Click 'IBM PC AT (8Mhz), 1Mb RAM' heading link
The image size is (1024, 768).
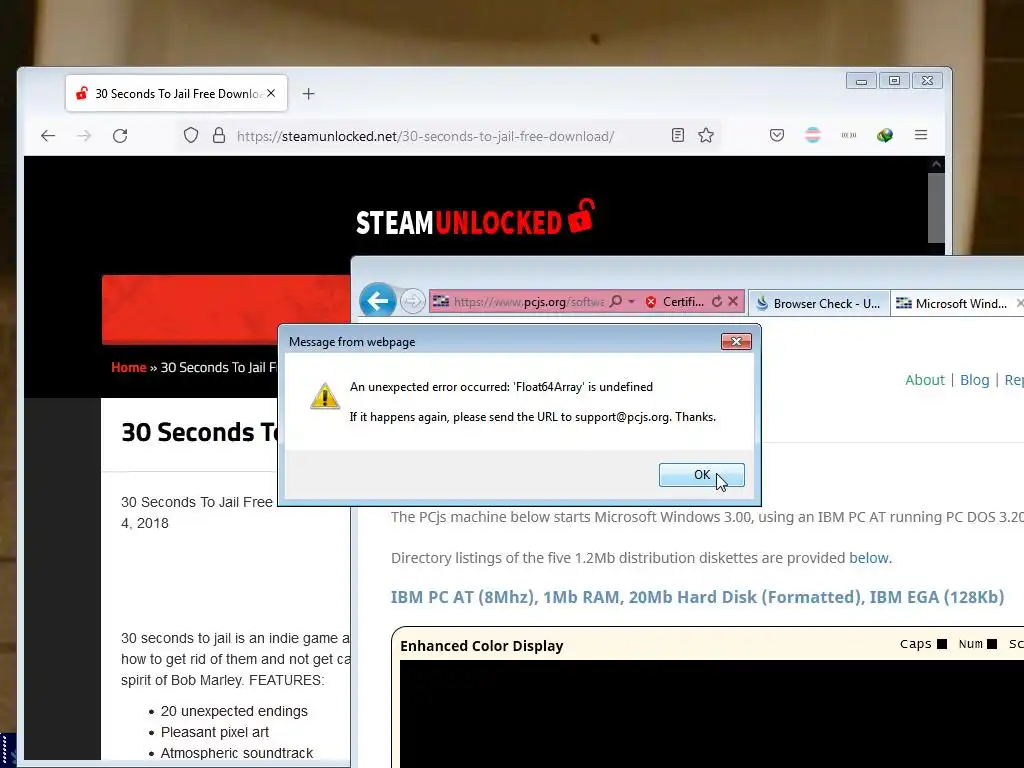tap(697, 597)
